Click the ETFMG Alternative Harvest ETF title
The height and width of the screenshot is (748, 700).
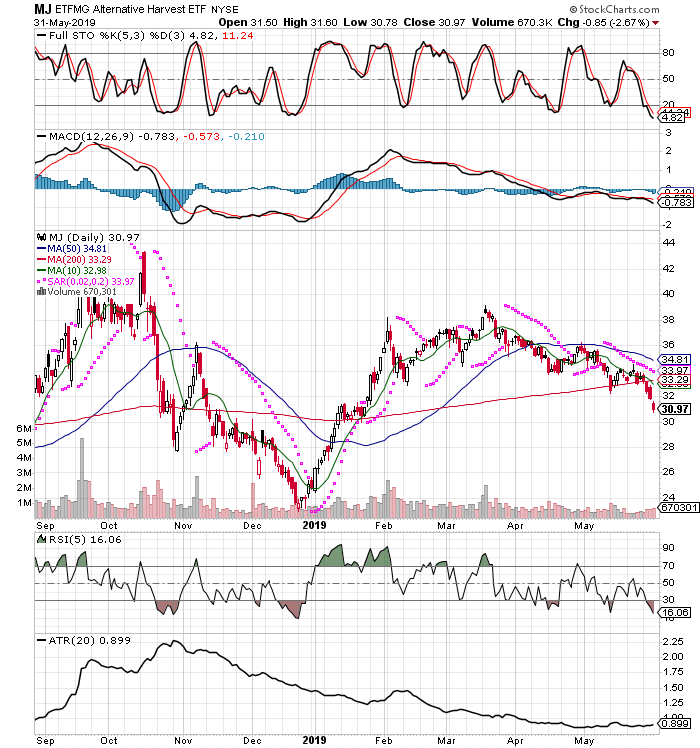click(x=131, y=9)
